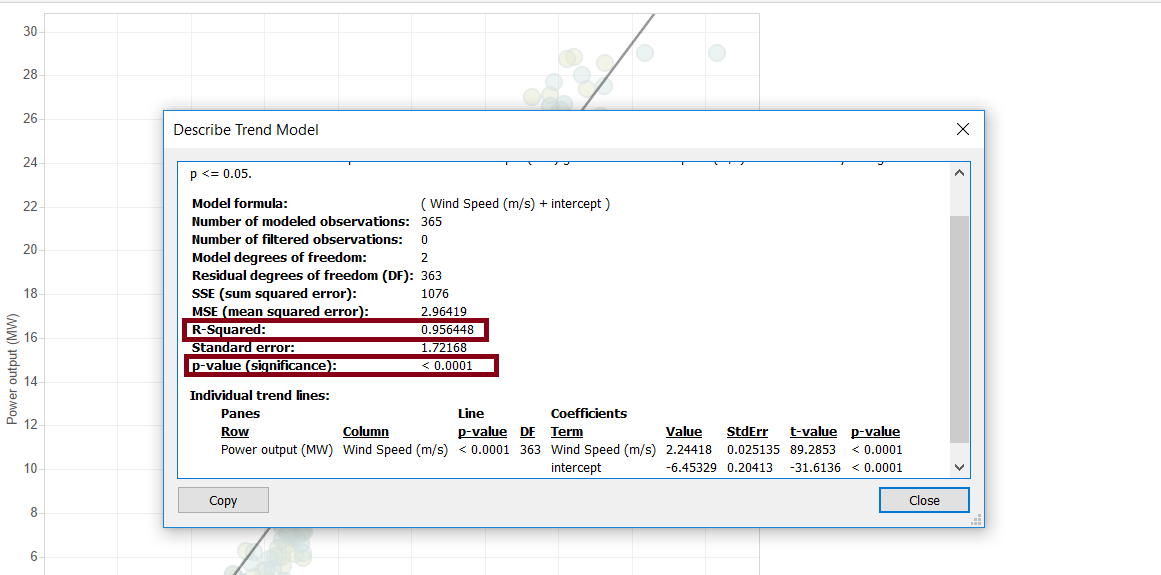Viewport: 1161px width, 575px height.
Task: Click the Value column header
Action: tap(683, 431)
